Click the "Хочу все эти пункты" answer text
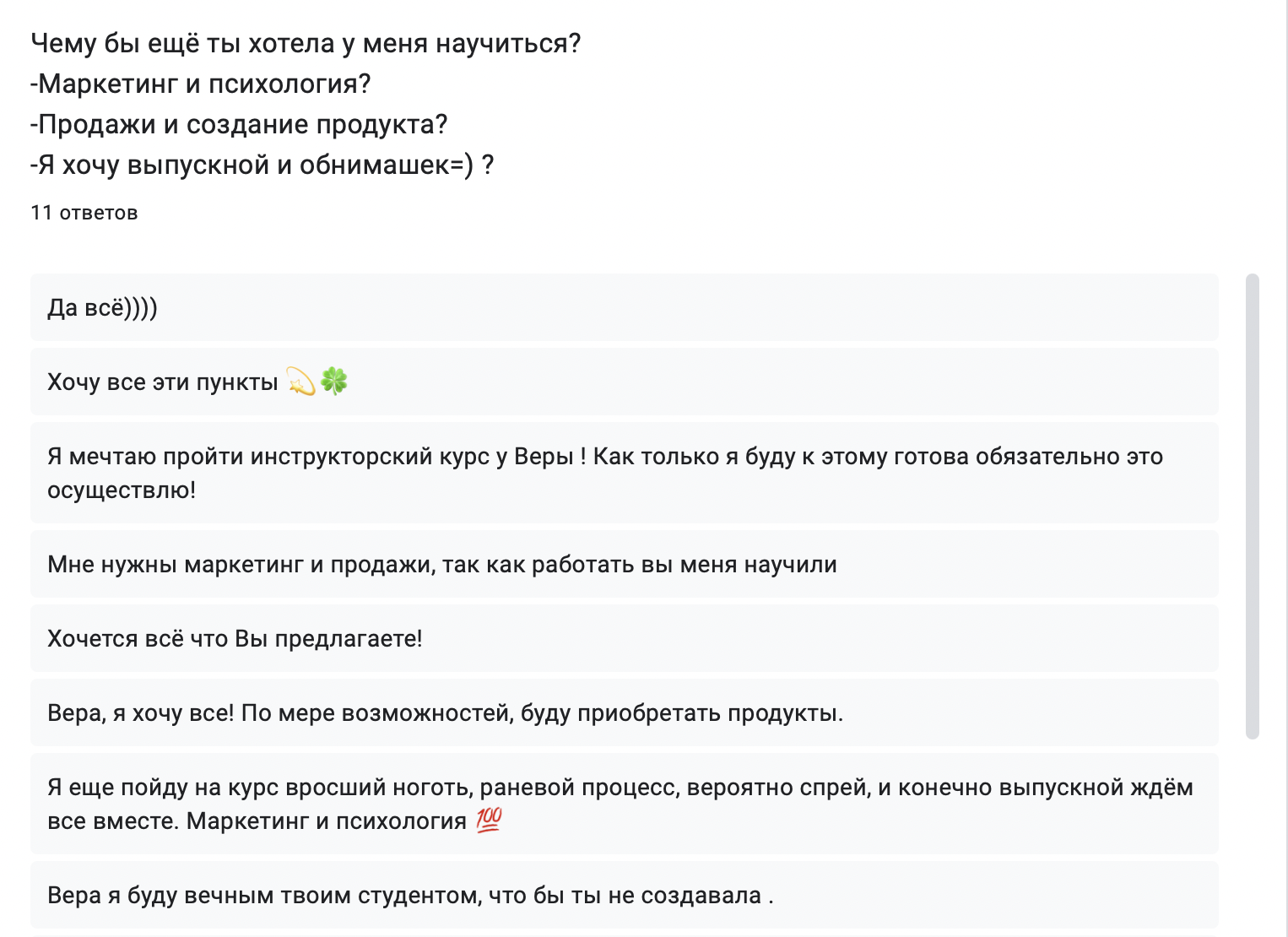The height and width of the screenshot is (937, 1288). [163, 382]
